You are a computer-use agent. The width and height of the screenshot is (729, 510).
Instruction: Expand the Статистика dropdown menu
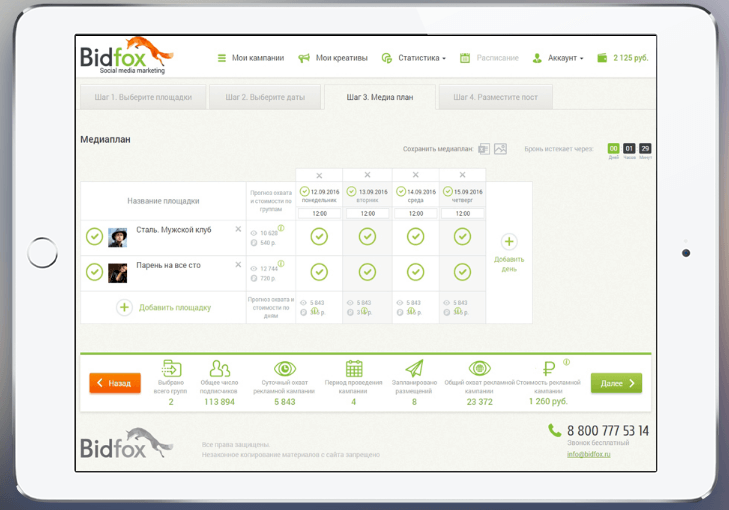tap(415, 58)
